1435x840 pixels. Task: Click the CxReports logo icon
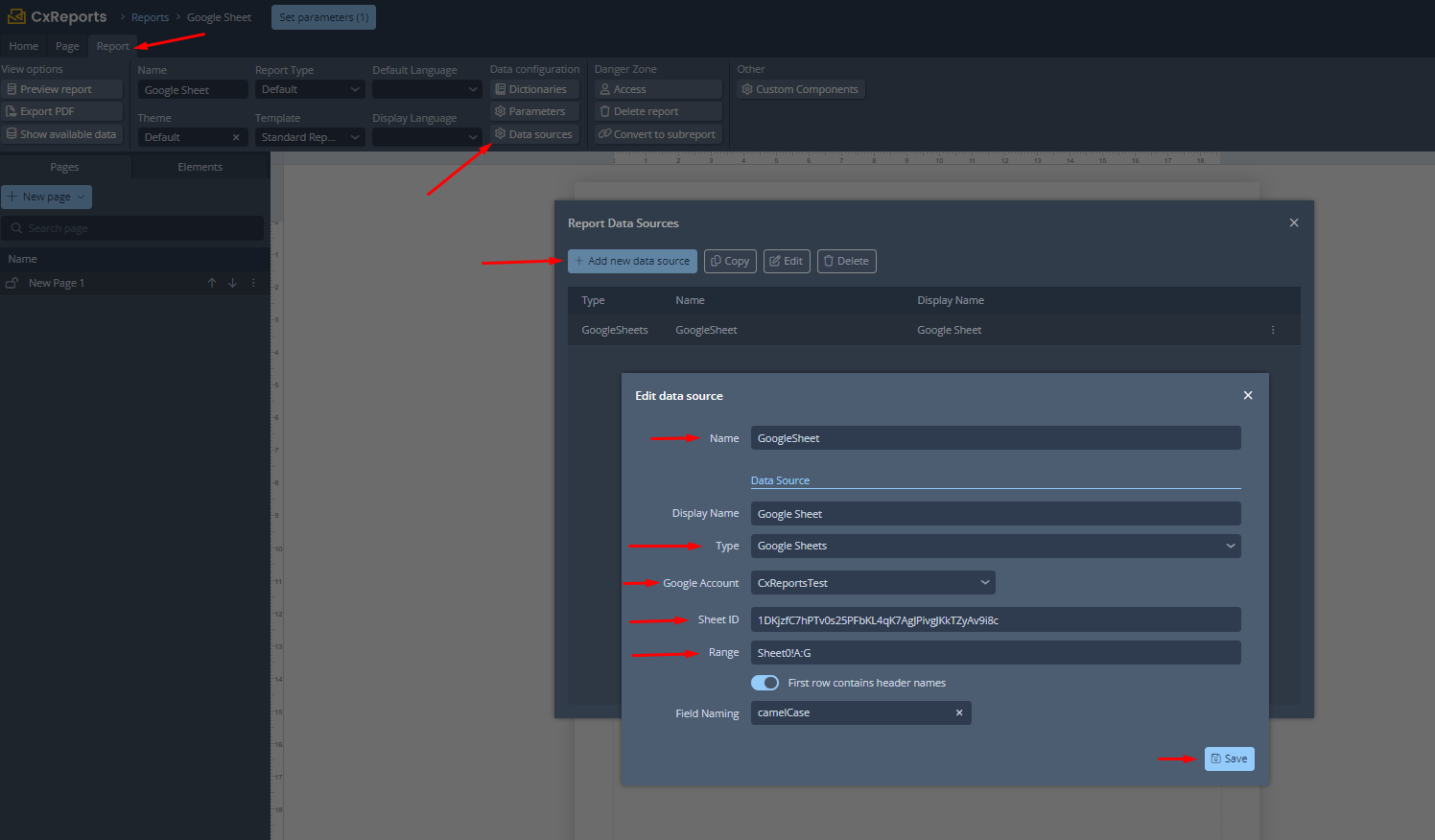tap(16, 16)
